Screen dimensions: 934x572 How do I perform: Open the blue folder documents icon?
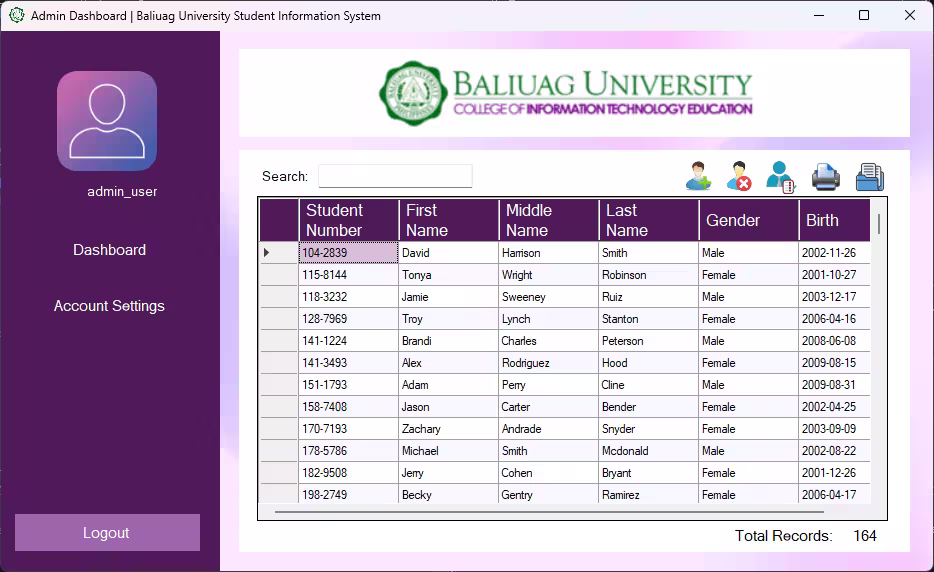tap(870, 177)
